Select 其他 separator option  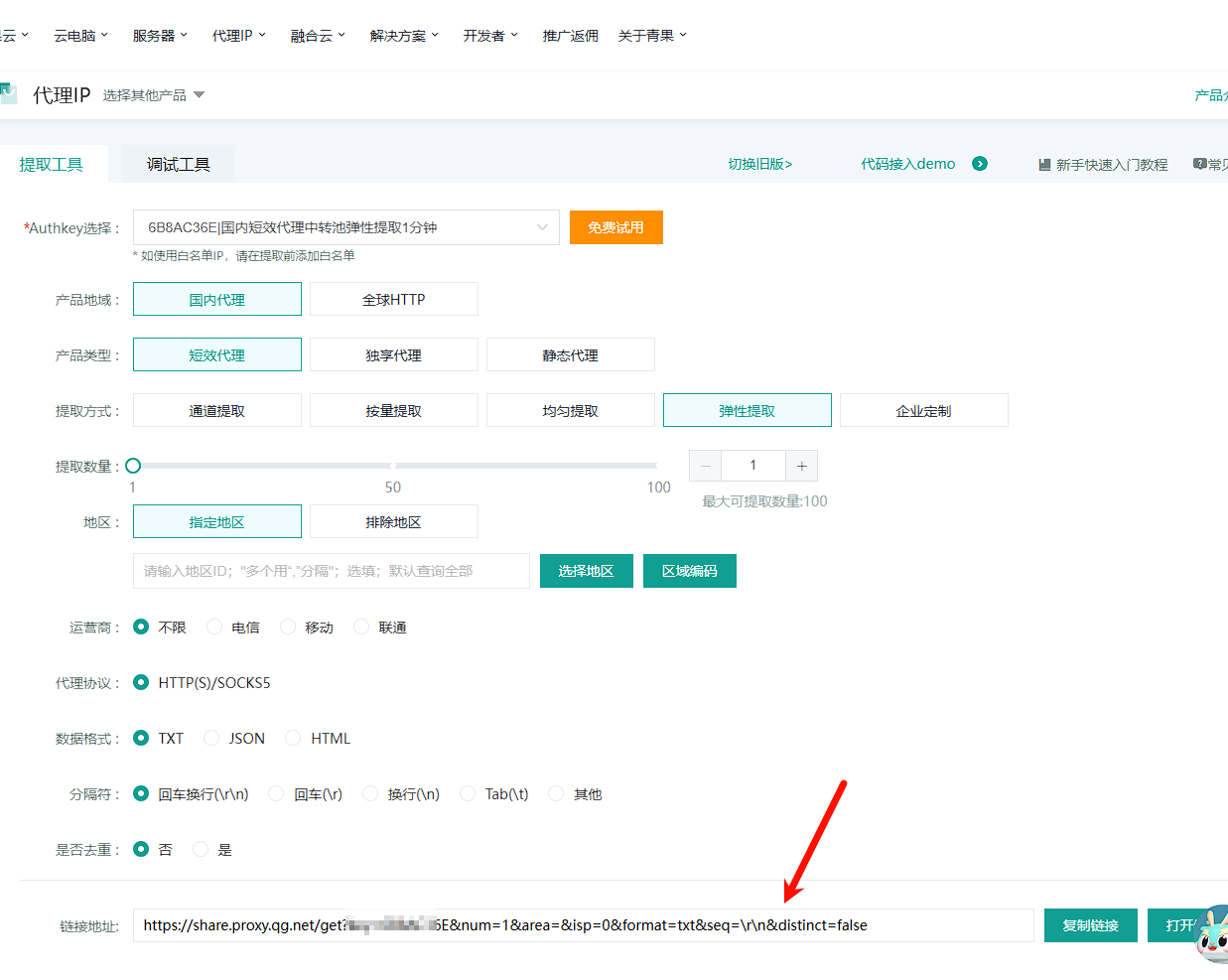coord(556,793)
